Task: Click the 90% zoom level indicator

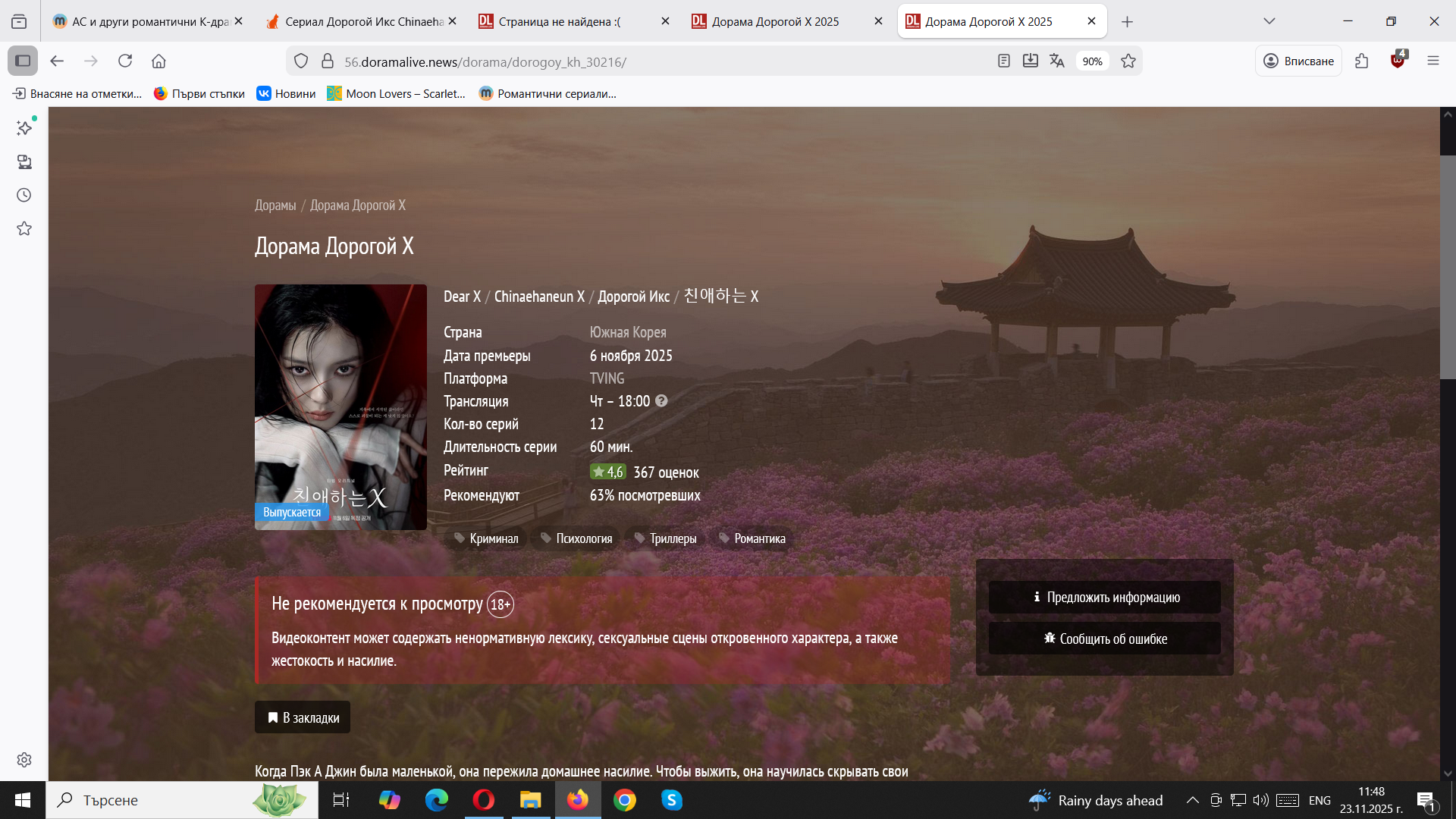Action: click(1092, 61)
